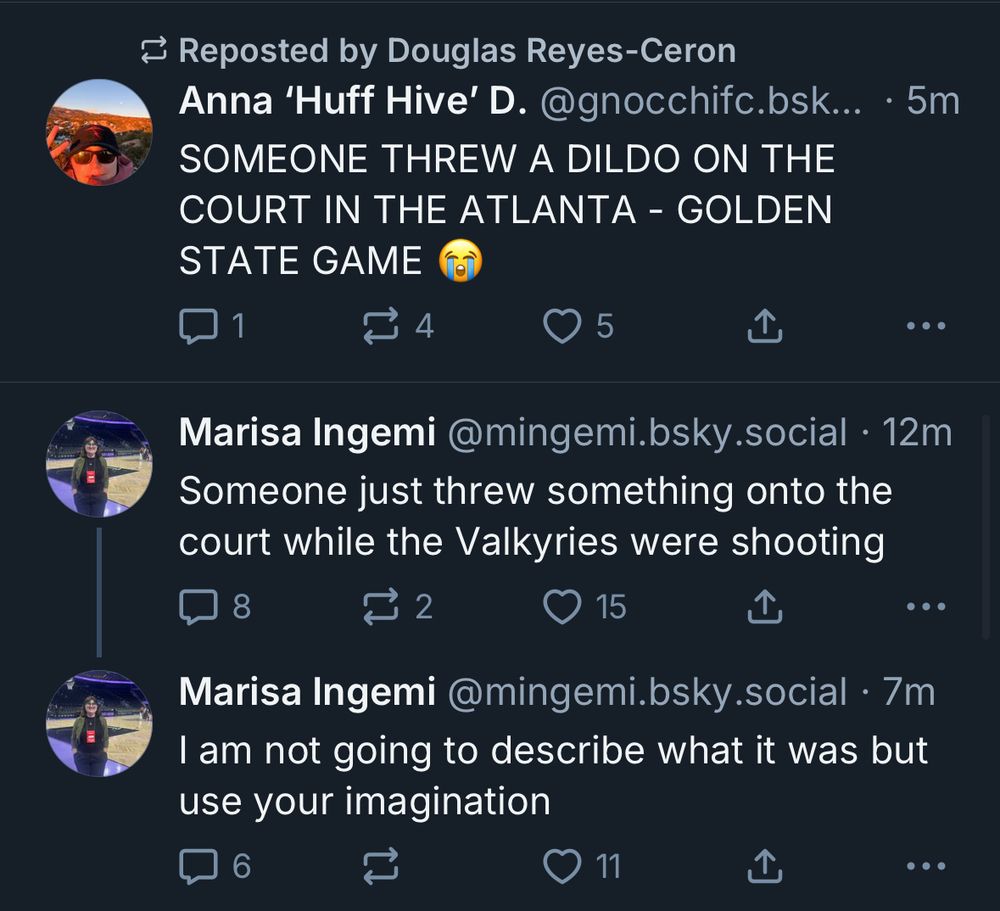Open the @gnocchifc.bsk handle link
The image size is (1000, 911).
click(x=700, y=101)
